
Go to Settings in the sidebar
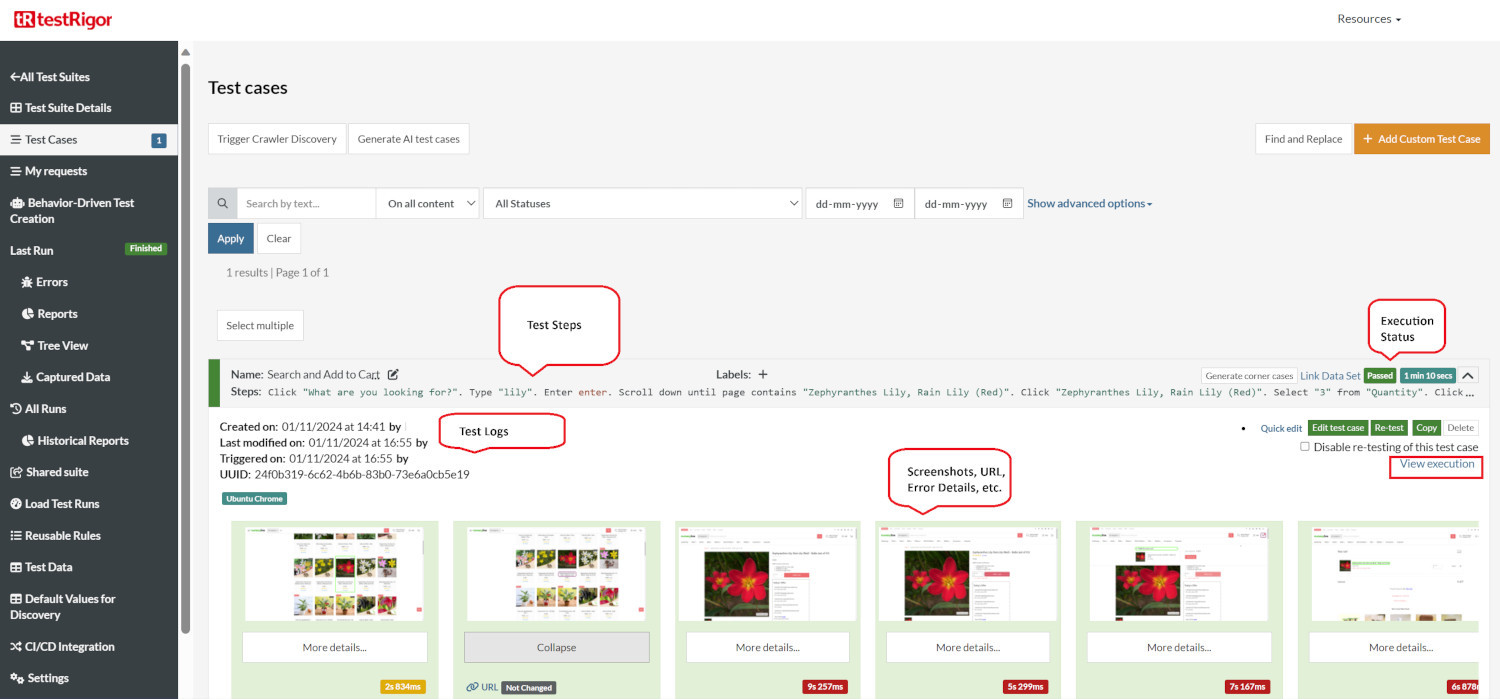(48, 678)
